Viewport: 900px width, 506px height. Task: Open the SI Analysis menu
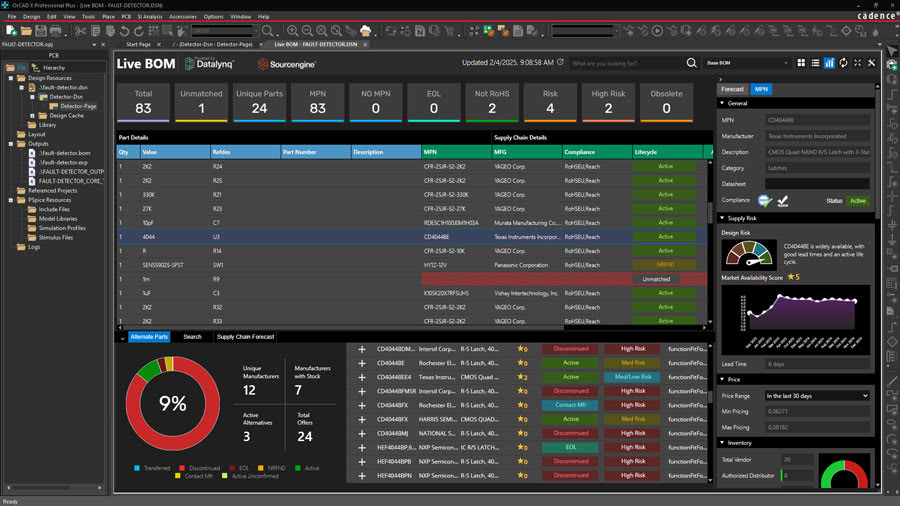[x=150, y=17]
